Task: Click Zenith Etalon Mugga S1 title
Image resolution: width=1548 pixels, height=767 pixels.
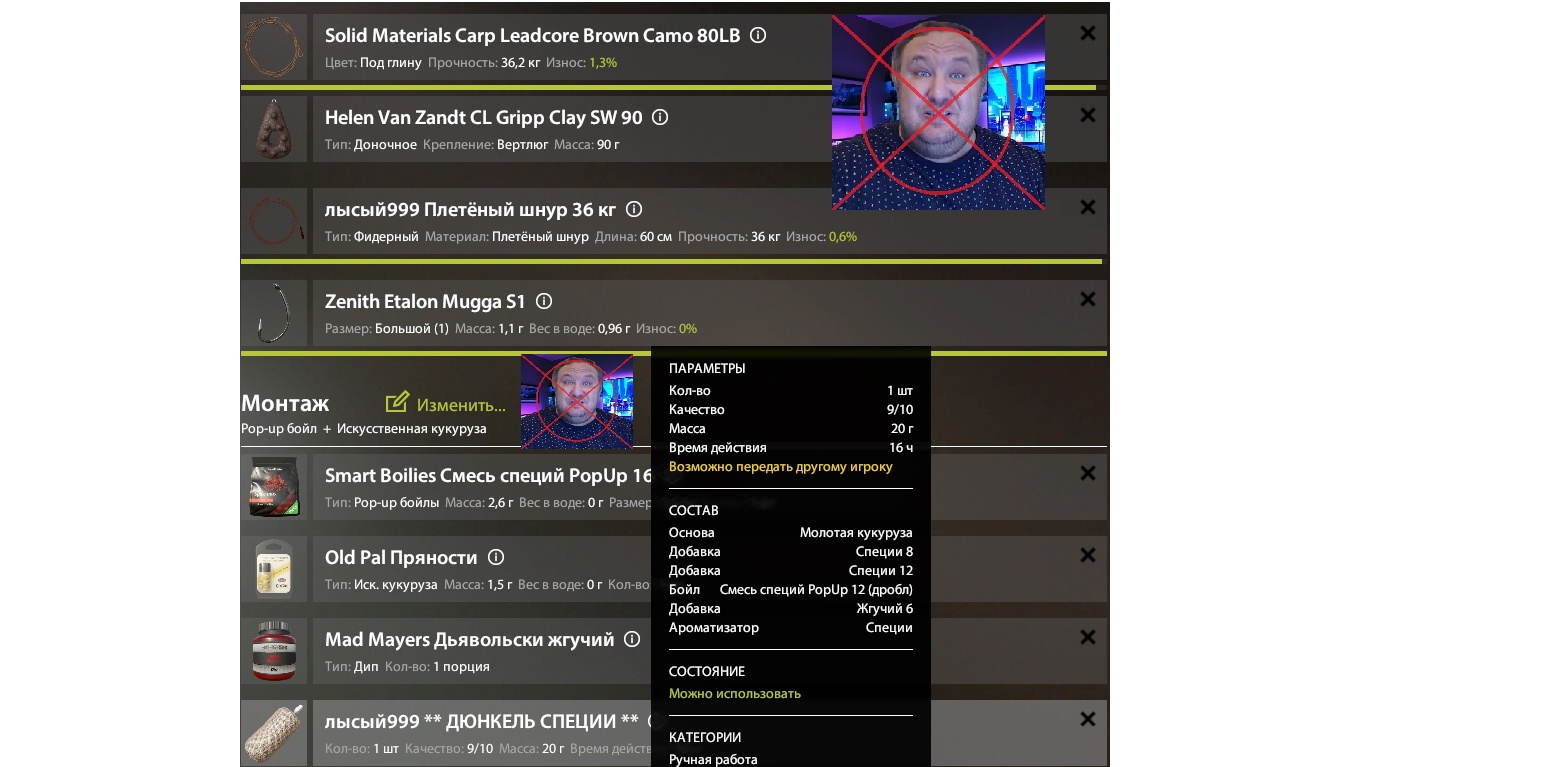Action: (x=425, y=301)
